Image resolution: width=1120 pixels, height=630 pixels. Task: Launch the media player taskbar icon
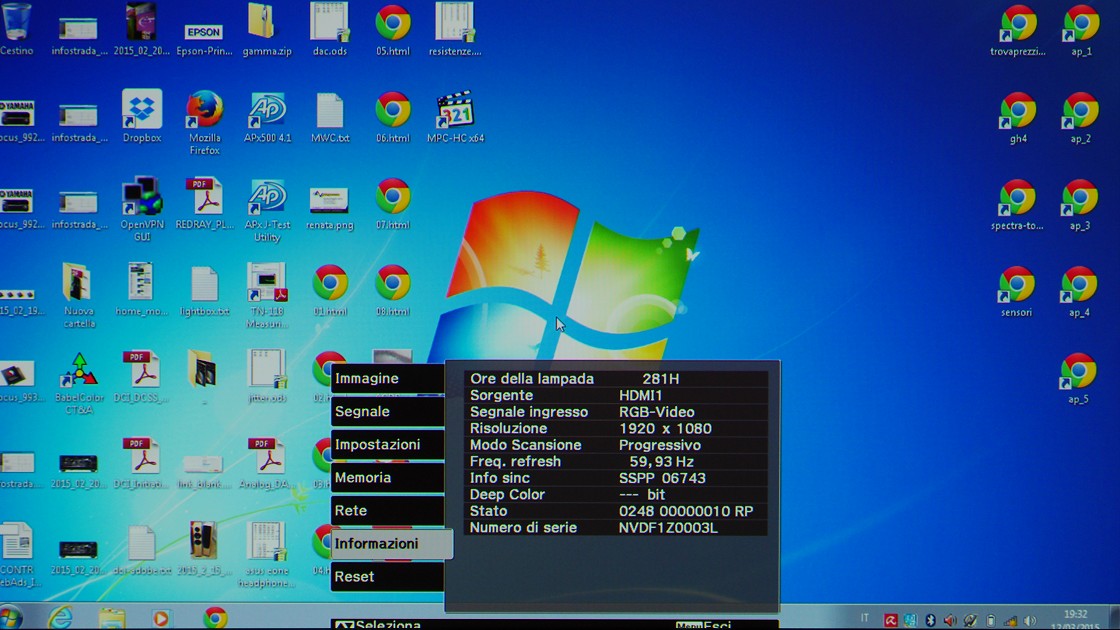161,618
